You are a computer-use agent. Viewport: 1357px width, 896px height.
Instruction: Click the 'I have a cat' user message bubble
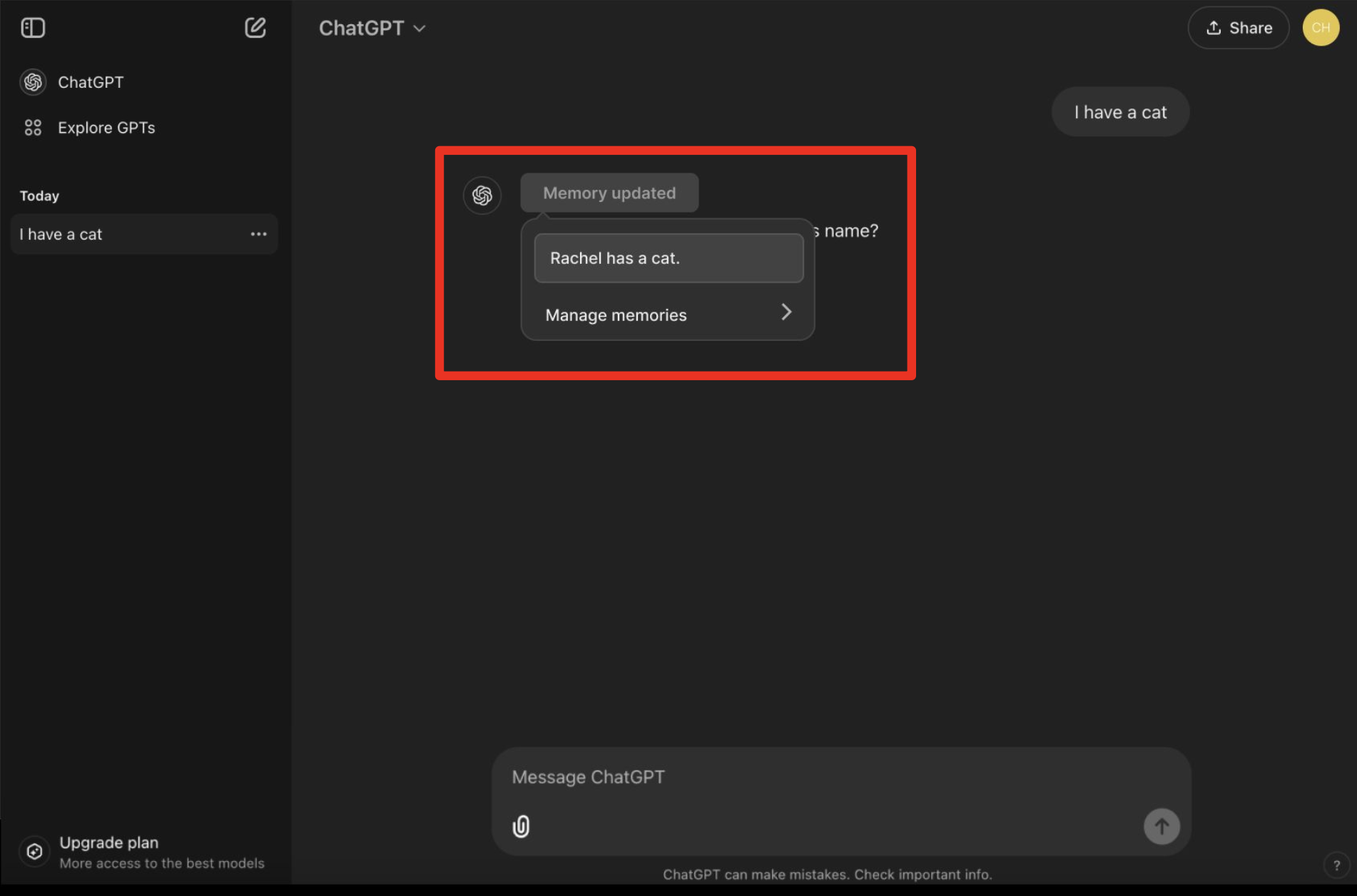(1120, 112)
